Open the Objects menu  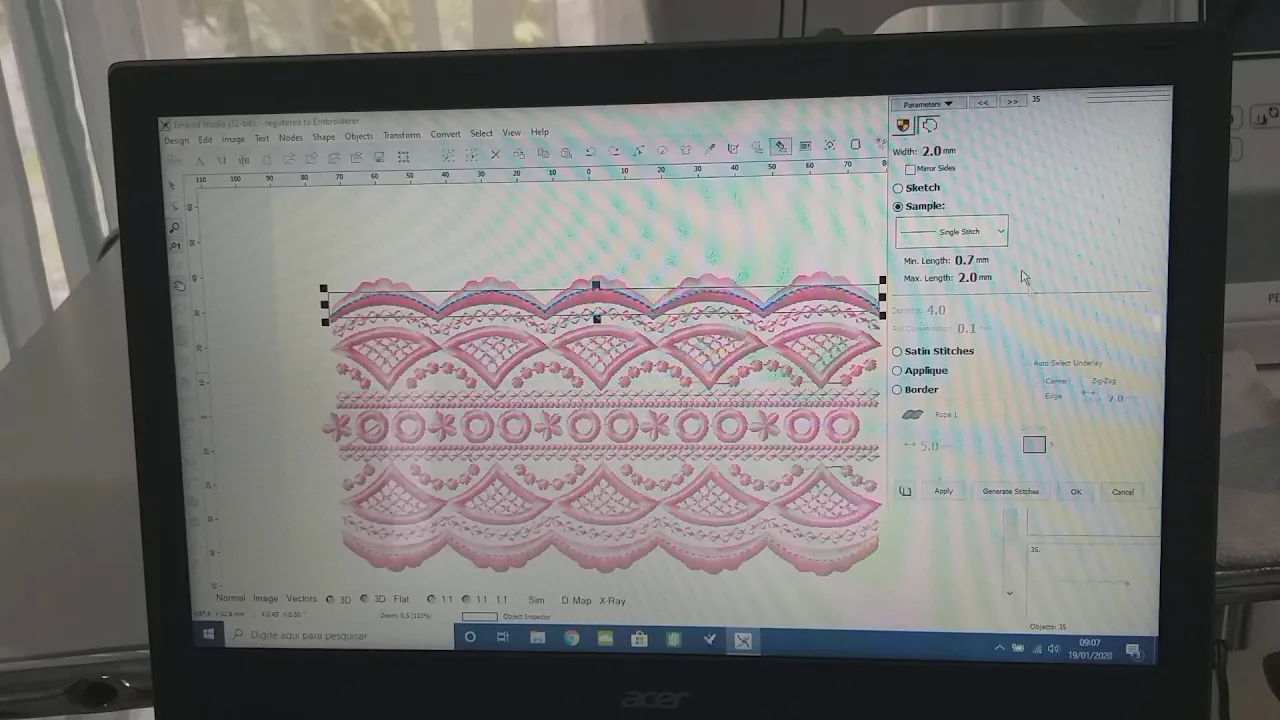pyautogui.click(x=358, y=136)
